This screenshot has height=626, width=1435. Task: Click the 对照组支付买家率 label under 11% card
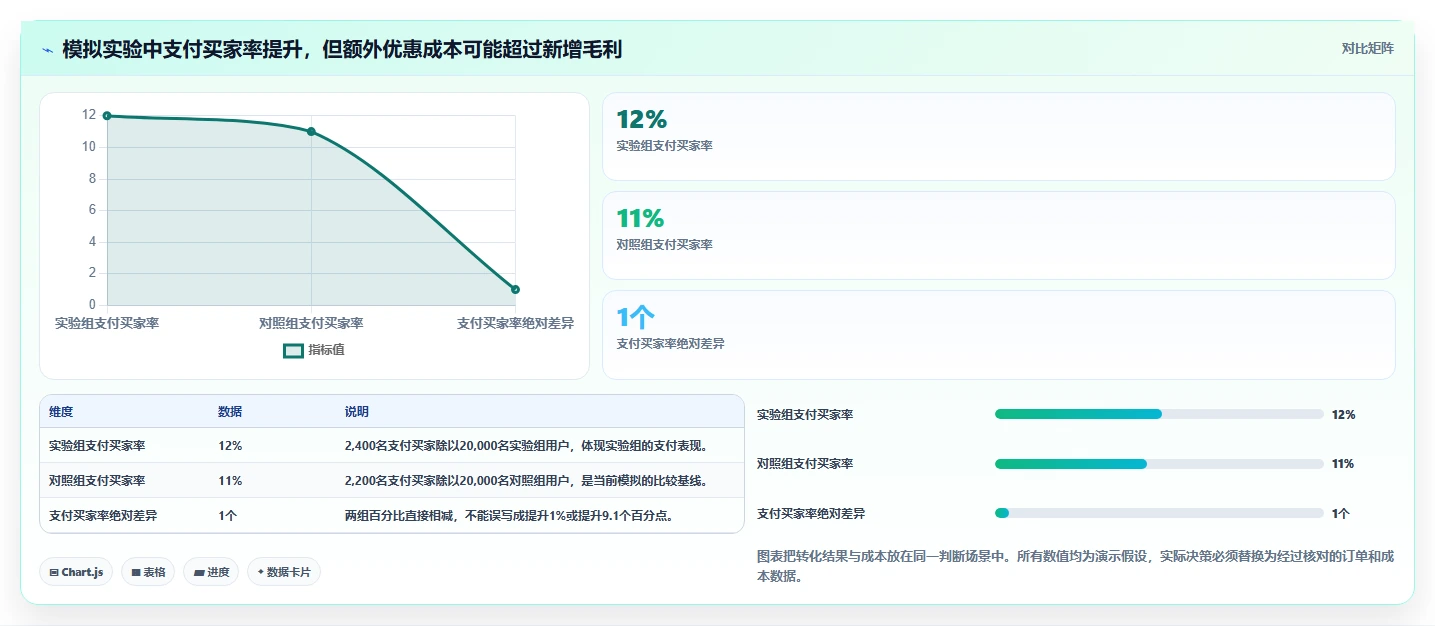pos(664,245)
